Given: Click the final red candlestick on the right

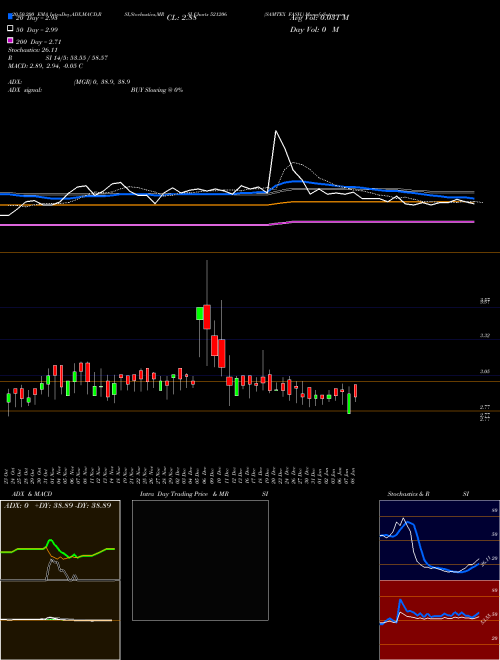Looking at the screenshot, I should click(356, 391).
